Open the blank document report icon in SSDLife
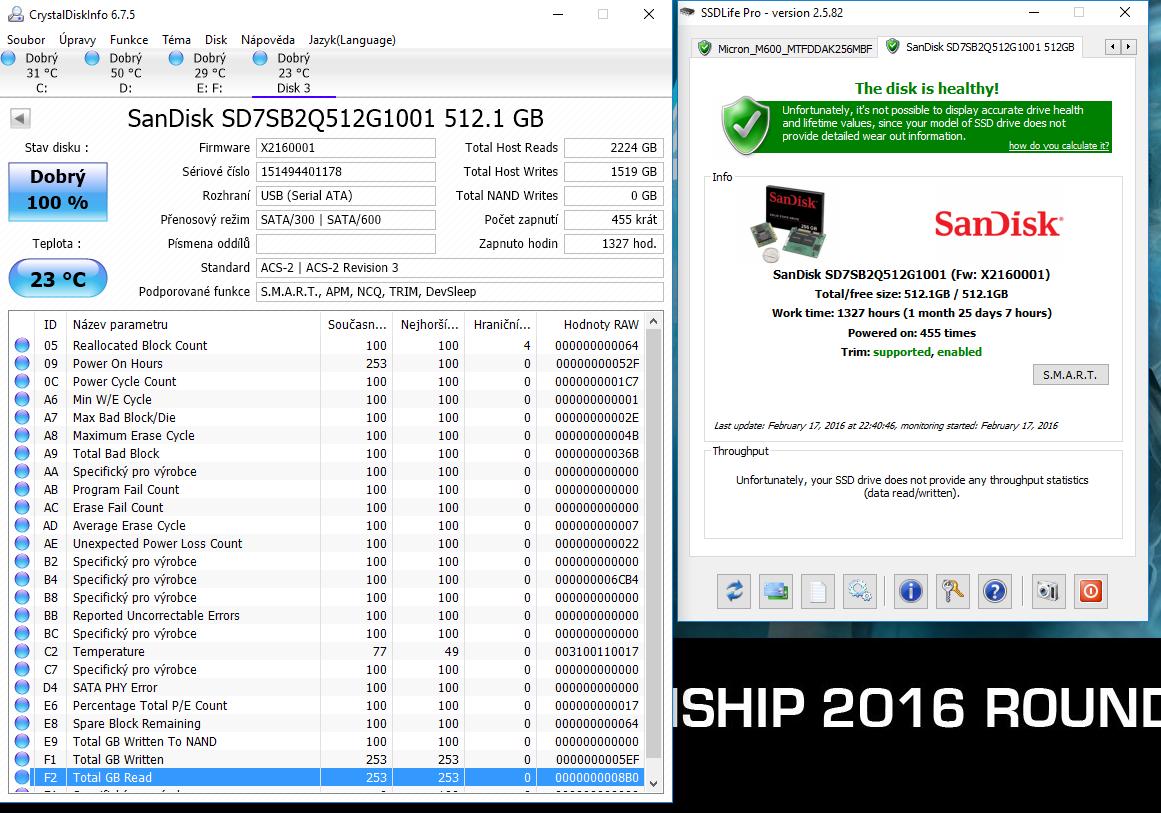1161x813 pixels. tap(817, 592)
